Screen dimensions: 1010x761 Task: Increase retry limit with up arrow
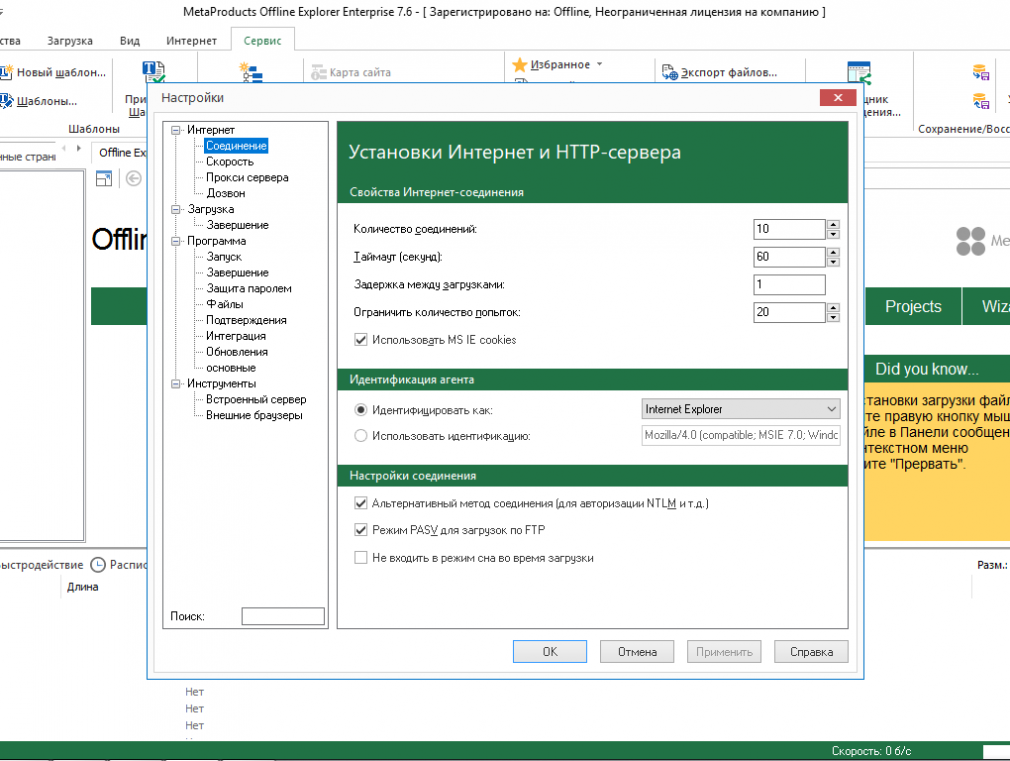(834, 307)
